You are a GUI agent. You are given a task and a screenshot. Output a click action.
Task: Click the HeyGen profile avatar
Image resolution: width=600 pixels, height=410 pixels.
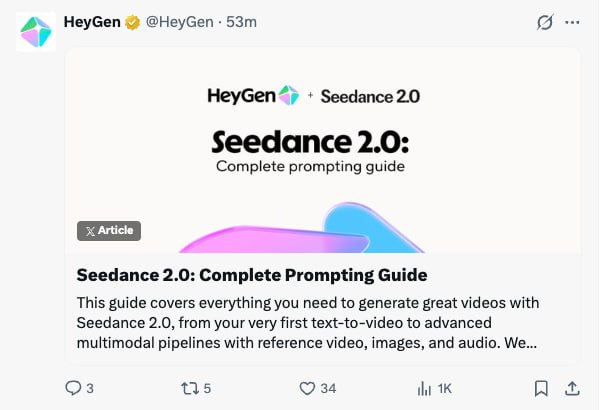click(x=35, y=32)
